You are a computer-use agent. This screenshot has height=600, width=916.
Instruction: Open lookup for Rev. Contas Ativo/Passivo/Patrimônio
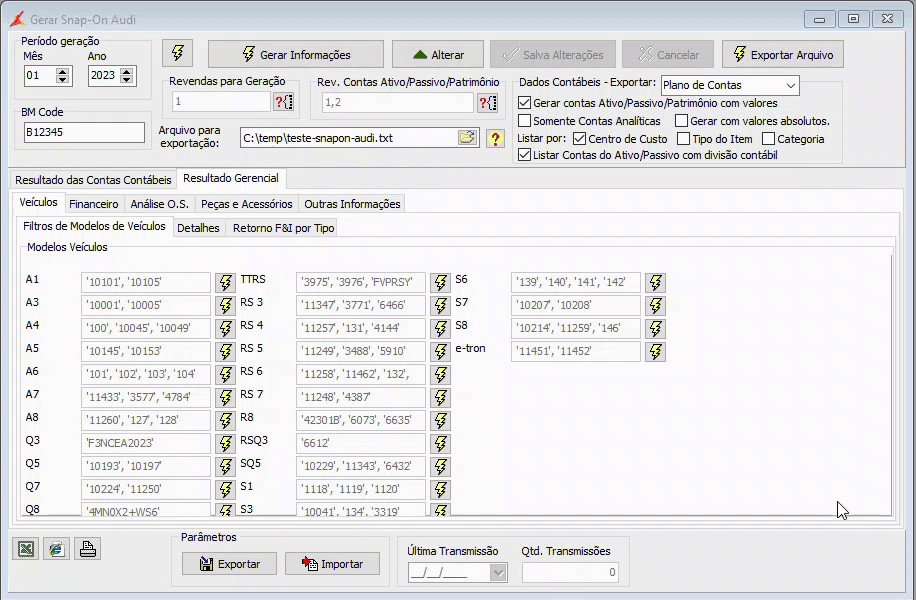click(x=487, y=102)
